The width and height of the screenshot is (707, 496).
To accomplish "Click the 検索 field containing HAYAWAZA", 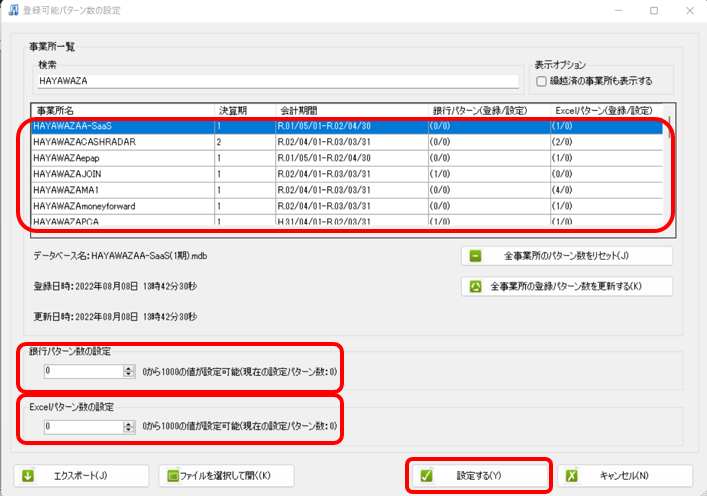I will coord(278,81).
